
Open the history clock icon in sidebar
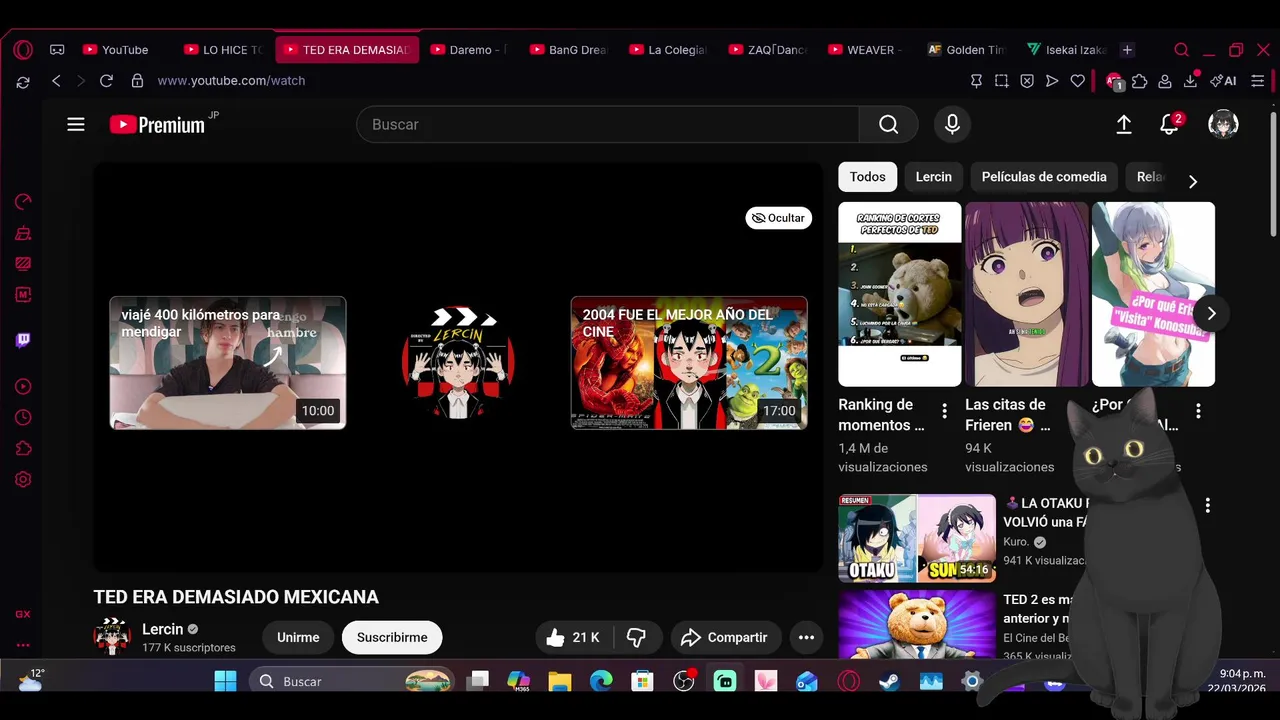23,418
